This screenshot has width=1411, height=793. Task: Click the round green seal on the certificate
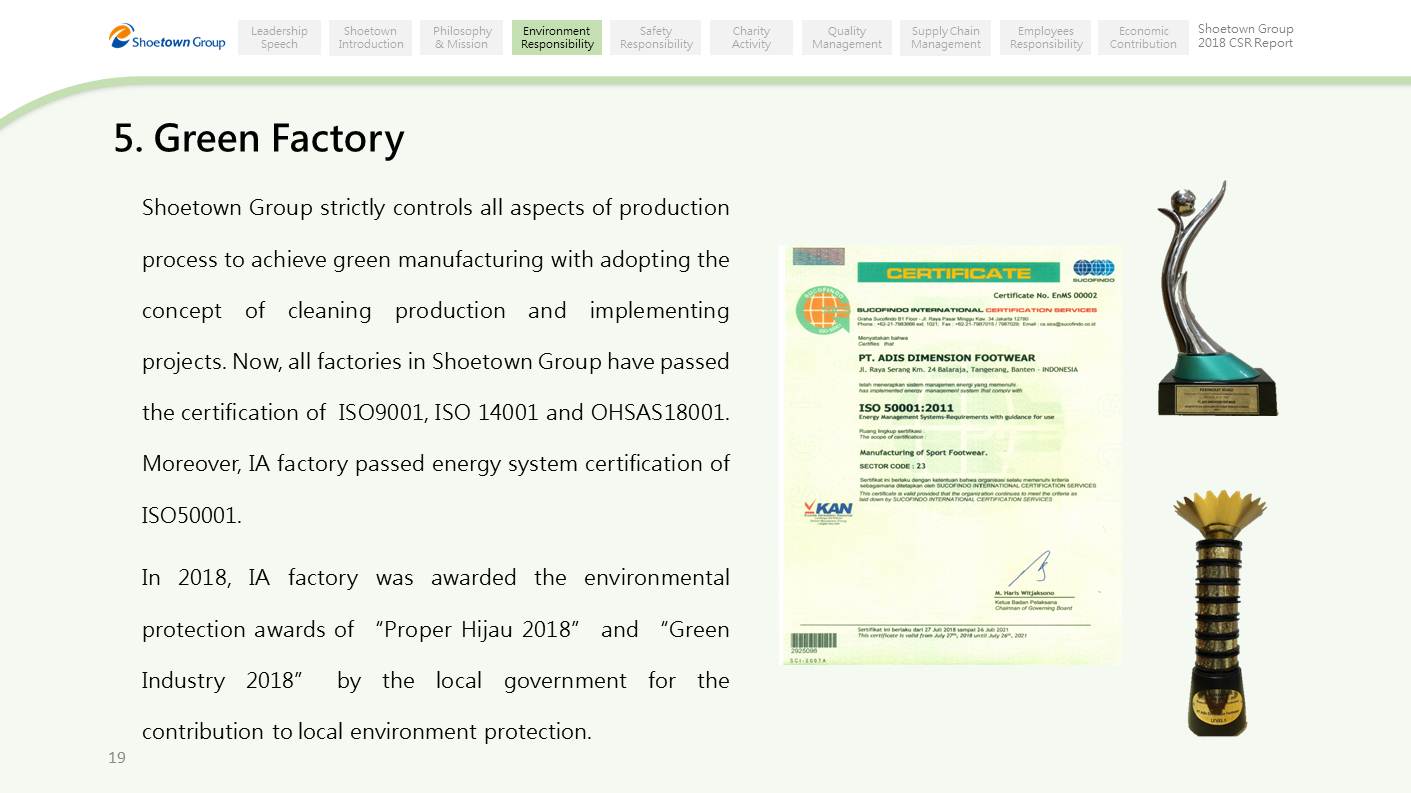tap(823, 310)
